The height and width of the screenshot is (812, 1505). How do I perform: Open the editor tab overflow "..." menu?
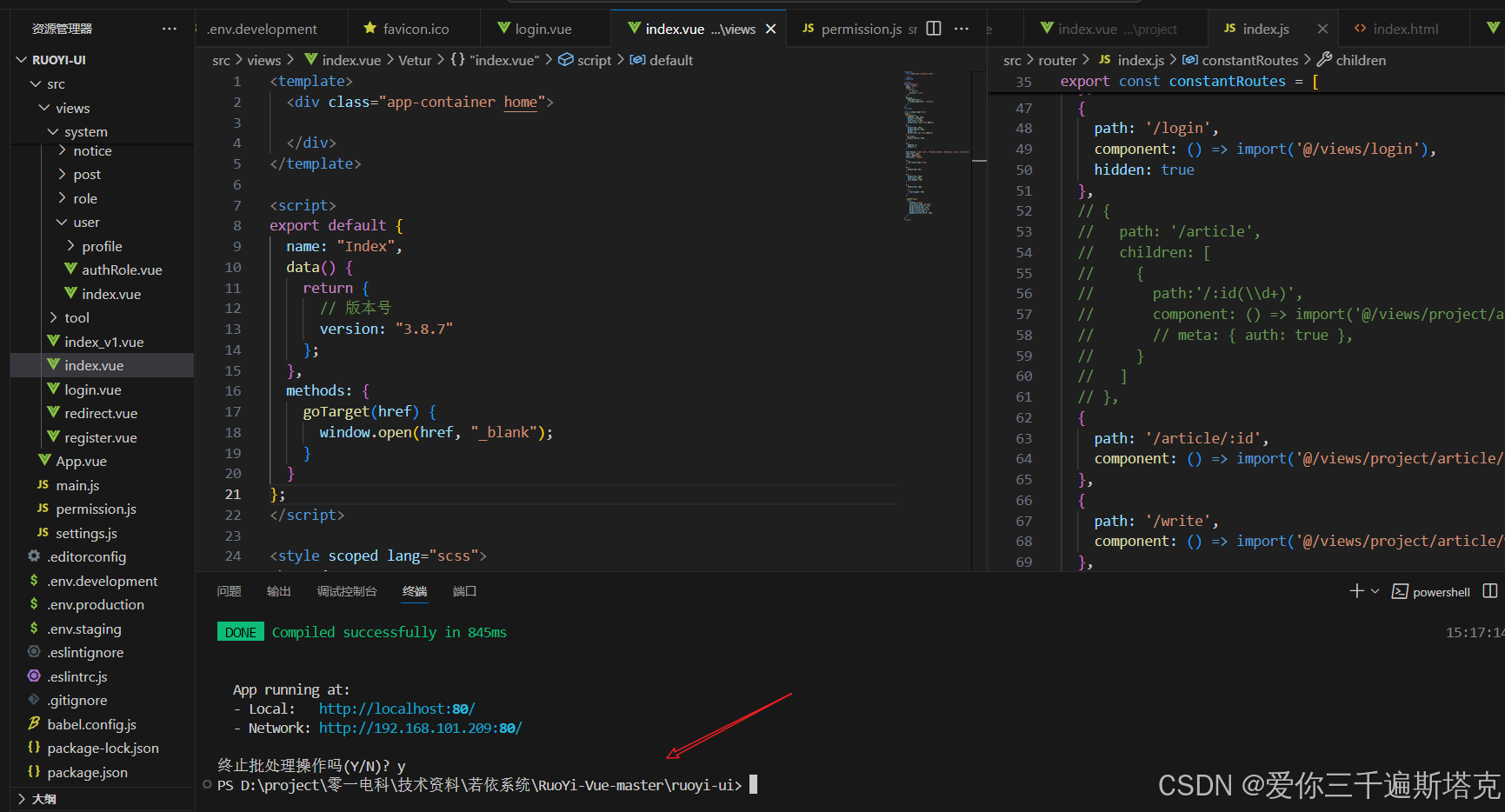tap(962, 28)
